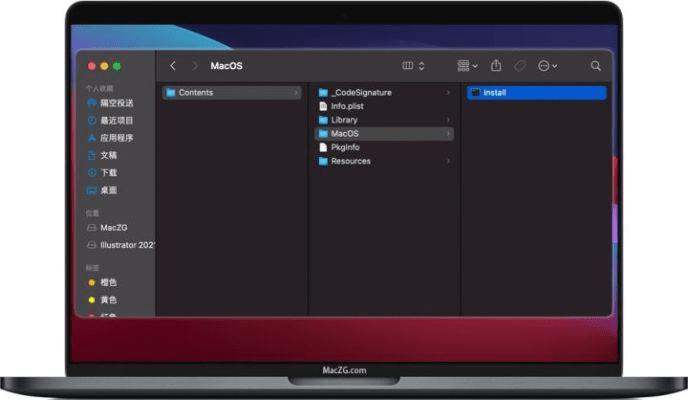Select the install executable file
This screenshot has height=400, width=688.
point(495,93)
